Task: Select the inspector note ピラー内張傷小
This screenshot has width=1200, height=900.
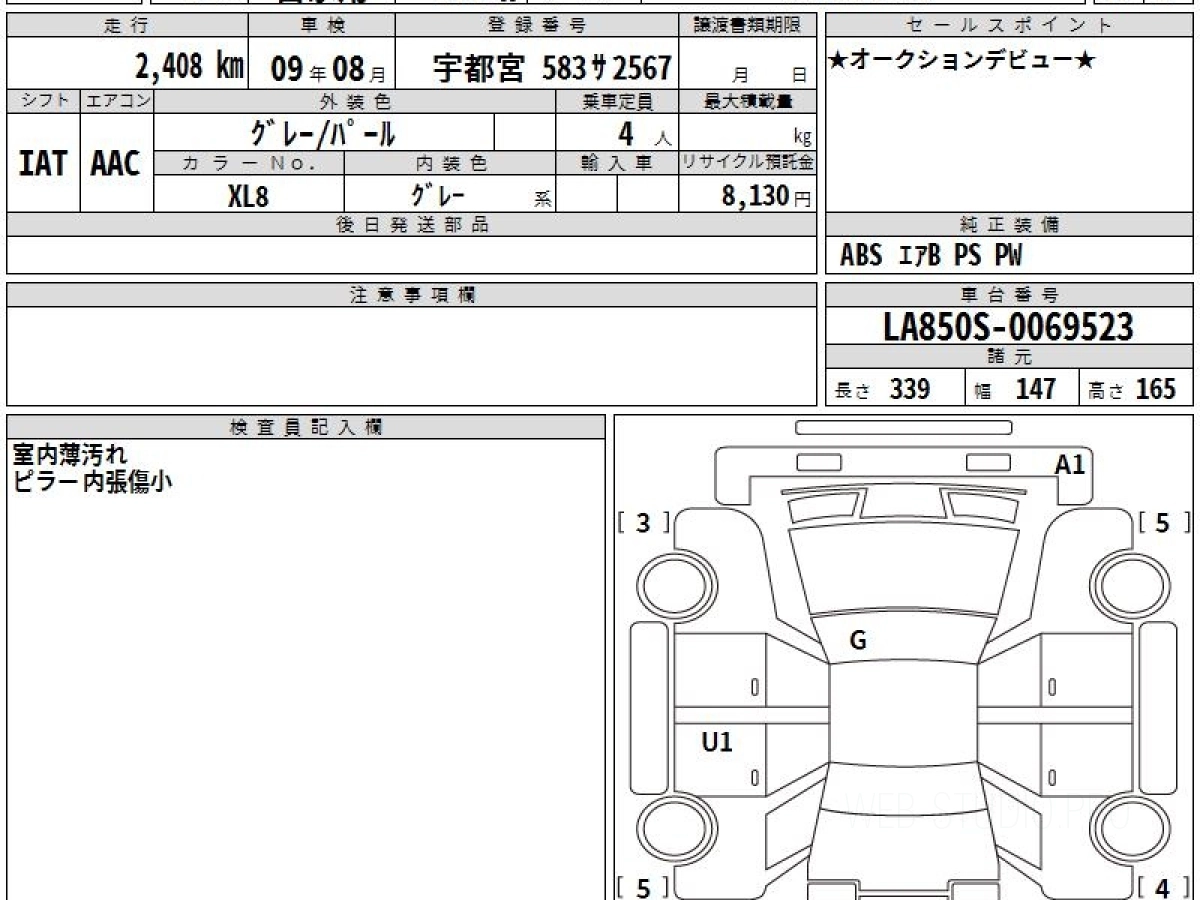Action: (x=92, y=481)
